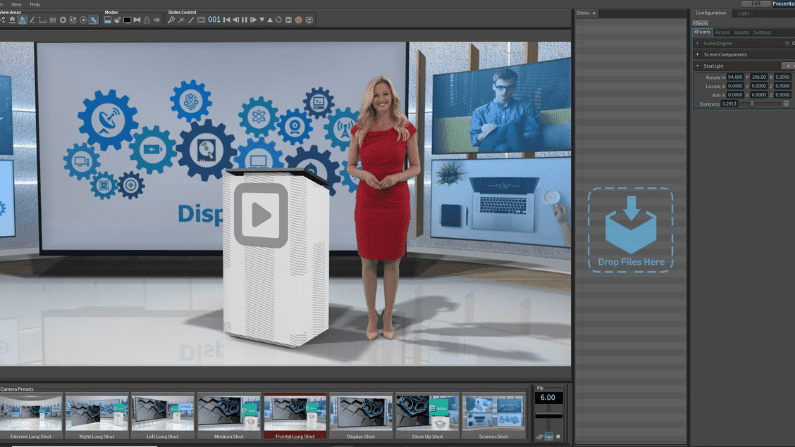This screenshot has width=795, height=447.
Task: Click the grid bars icon in View Areas
Action: (x=53, y=20)
